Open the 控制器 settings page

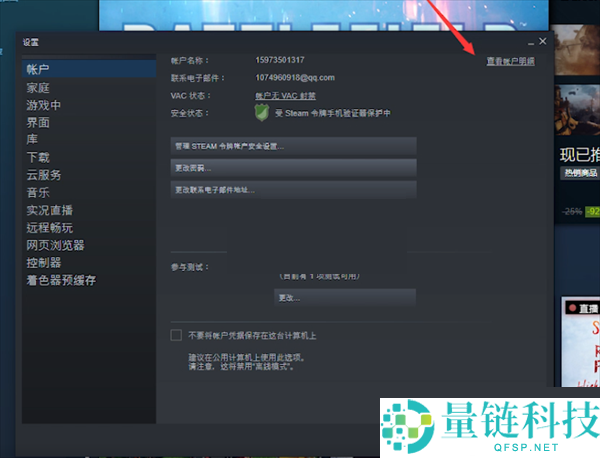pyautogui.click(x=44, y=263)
